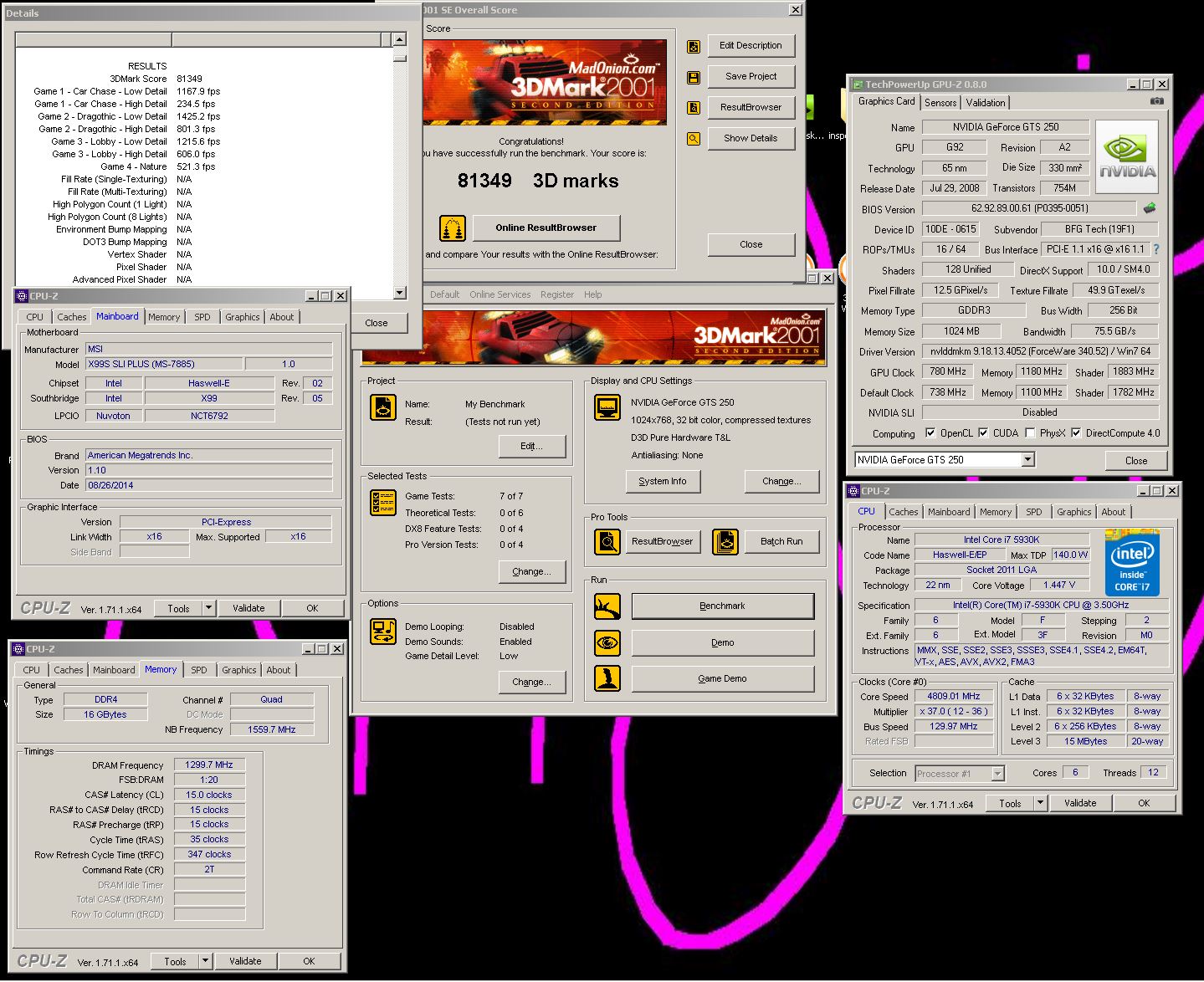Click the Benchmark run icon
This screenshot has width=1204, height=982.
(607, 606)
